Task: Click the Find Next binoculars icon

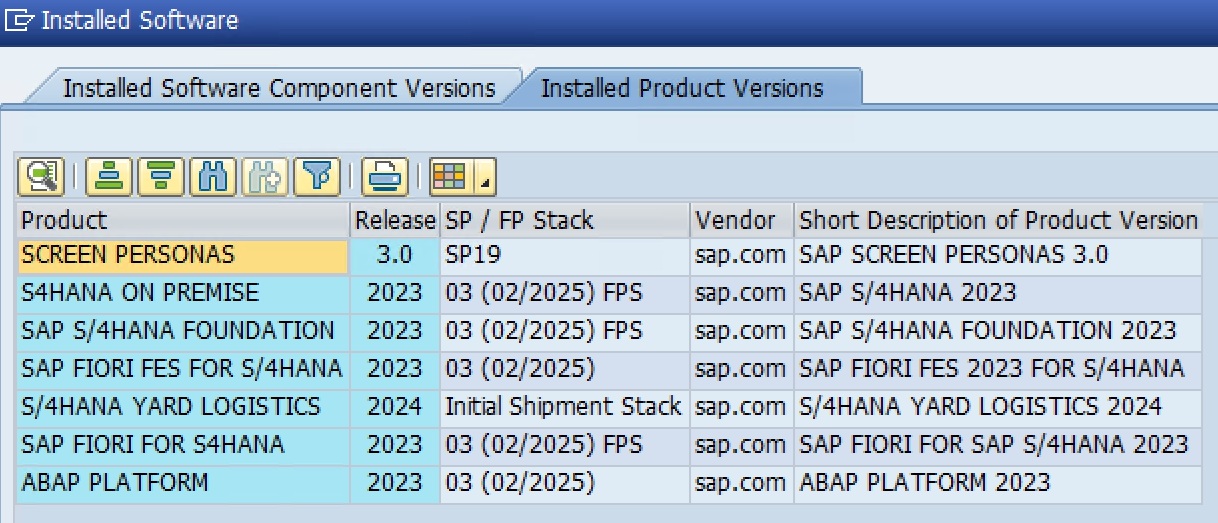Action: 264,177
